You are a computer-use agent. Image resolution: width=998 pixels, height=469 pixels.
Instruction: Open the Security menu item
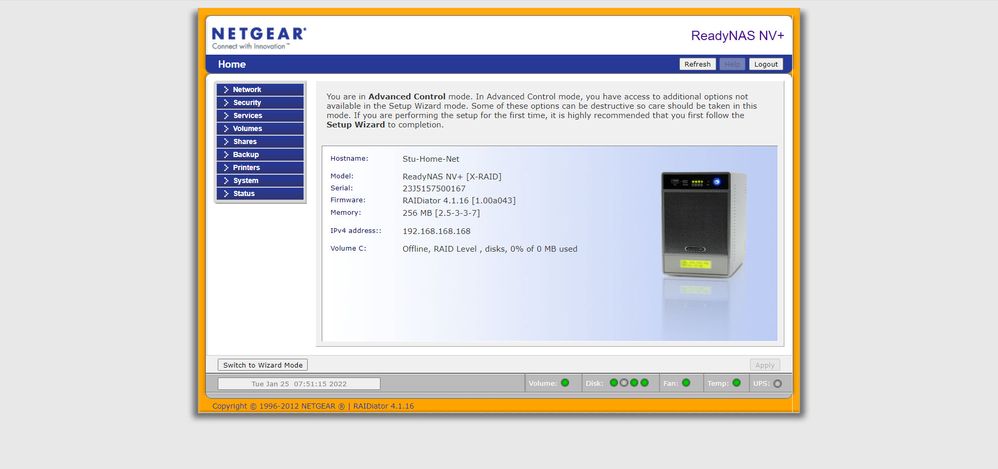[x=260, y=102]
